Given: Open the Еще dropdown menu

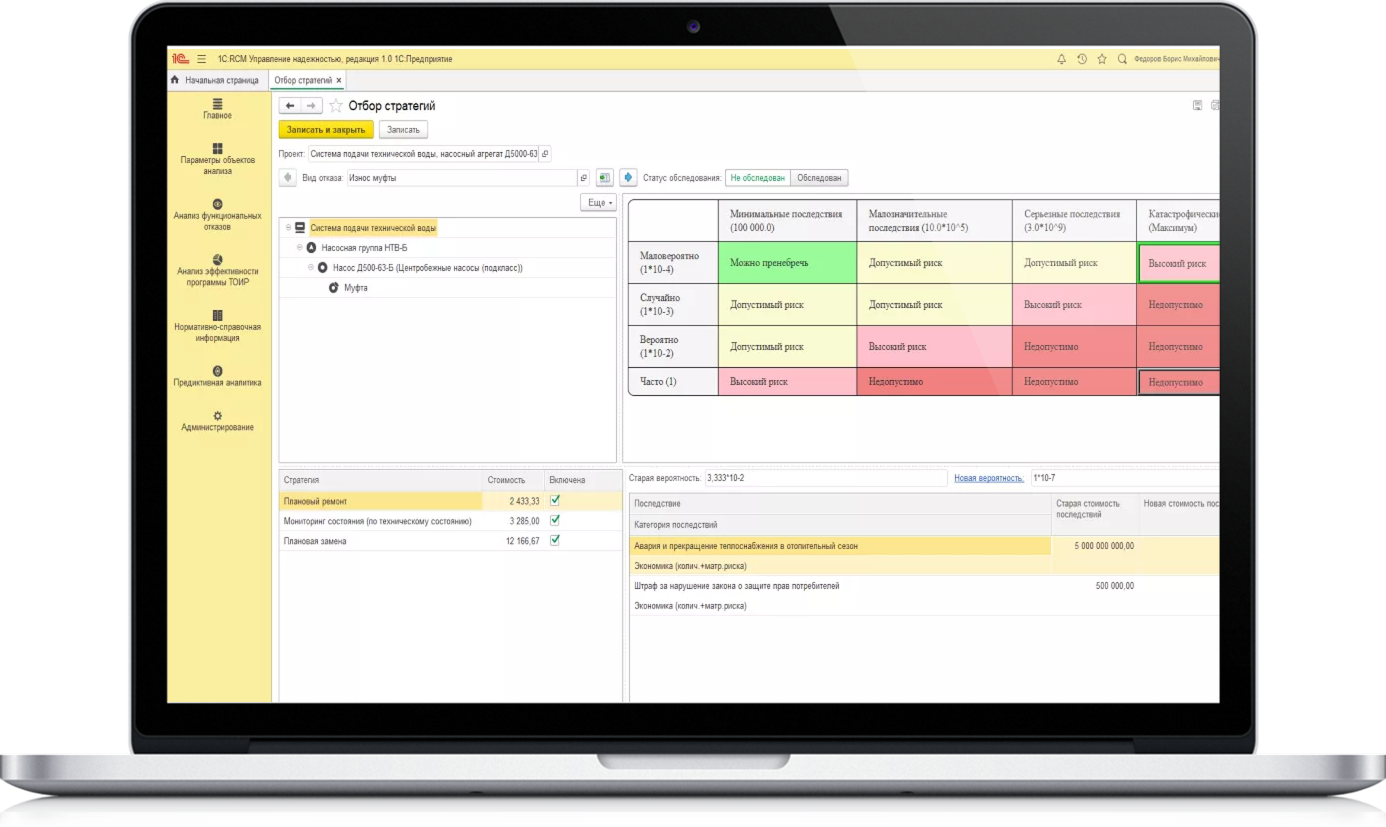Looking at the screenshot, I should [598, 203].
